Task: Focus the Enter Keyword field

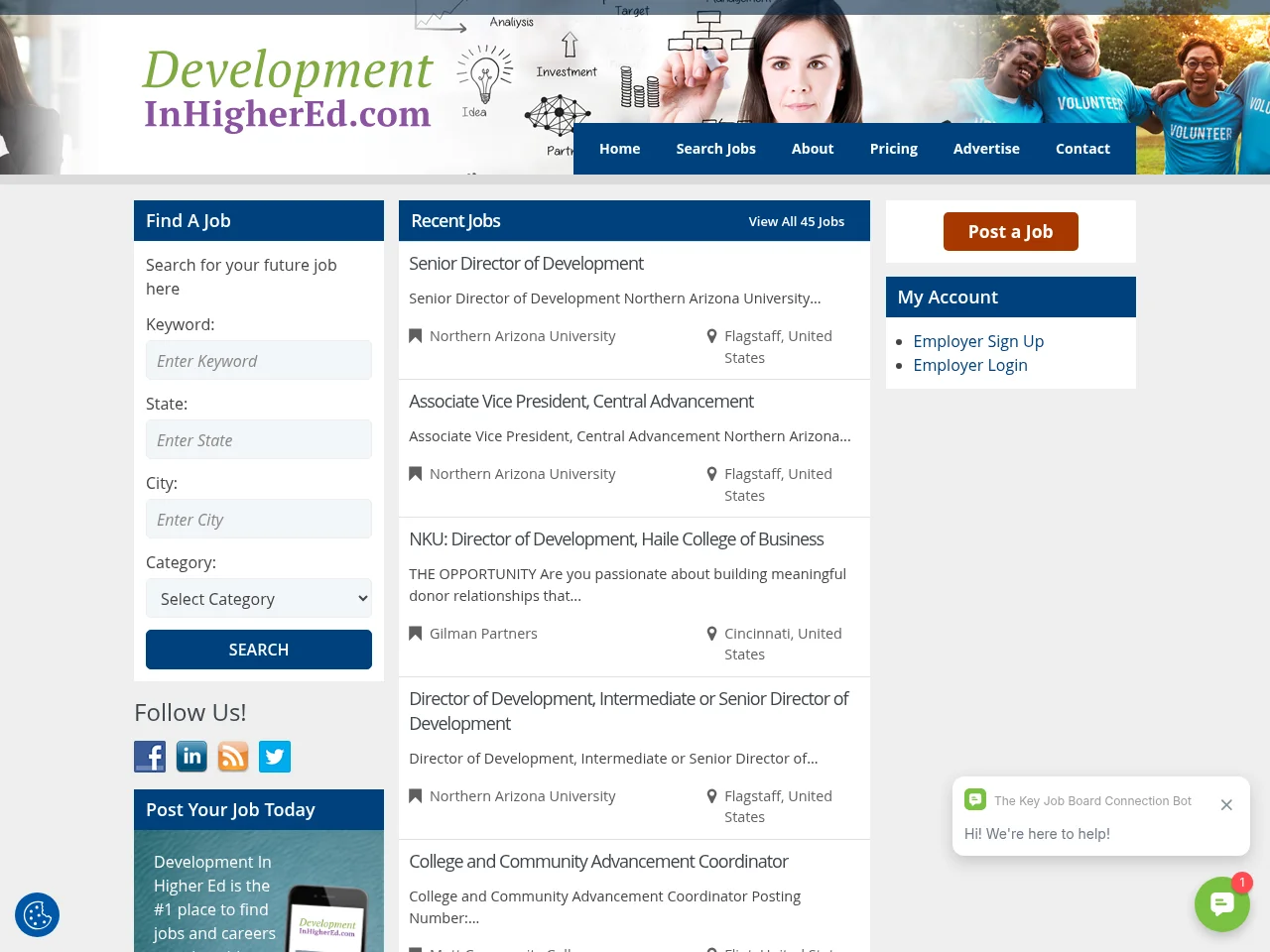Action: click(259, 360)
